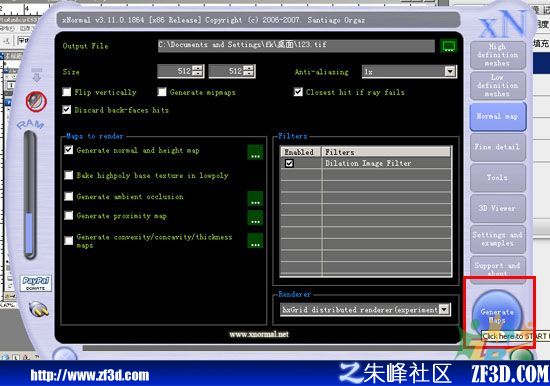The width and height of the screenshot is (550, 386).
Task: Open normal and height map options button
Action: pos(255,152)
